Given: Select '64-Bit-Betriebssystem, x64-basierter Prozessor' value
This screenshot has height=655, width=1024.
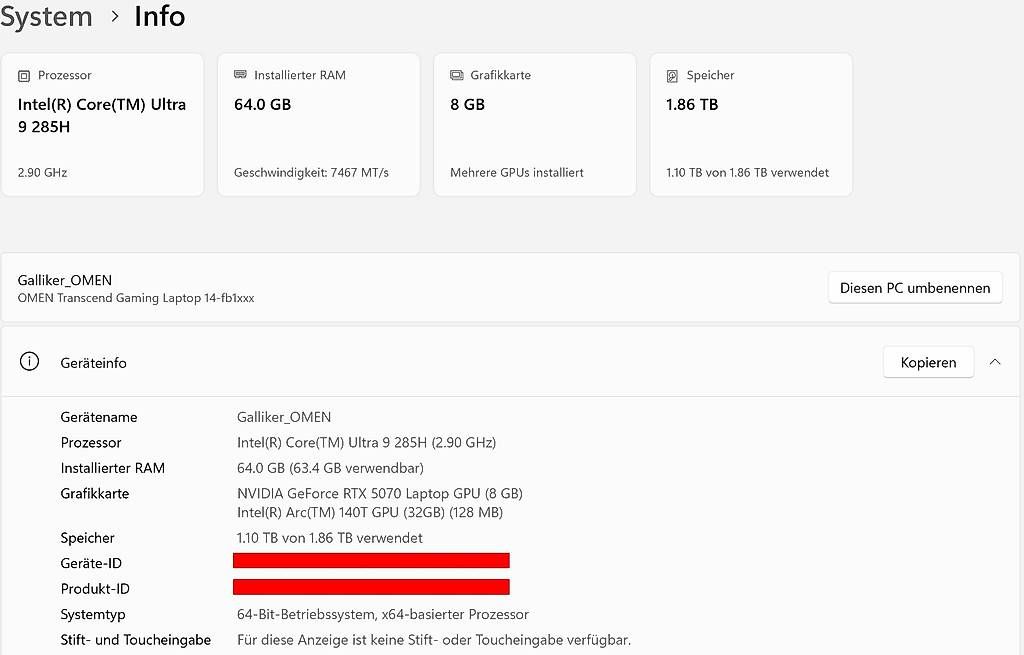Looking at the screenshot, I should [383, 614].
